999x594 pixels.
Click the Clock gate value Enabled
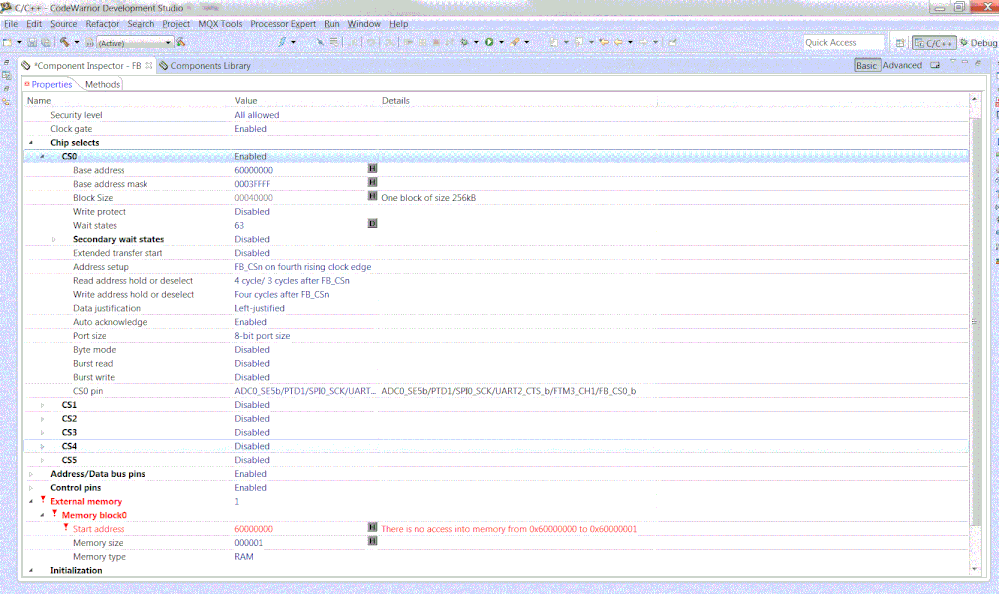click(250, 129)
